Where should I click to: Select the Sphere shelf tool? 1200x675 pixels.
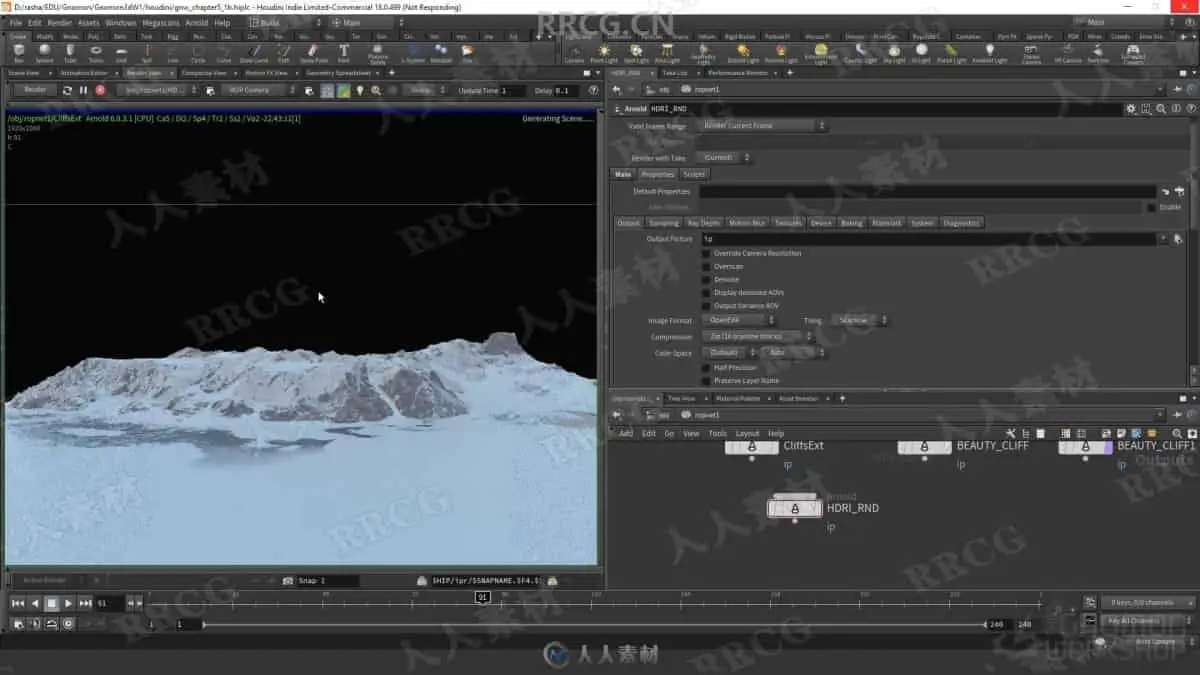point(44,52)
